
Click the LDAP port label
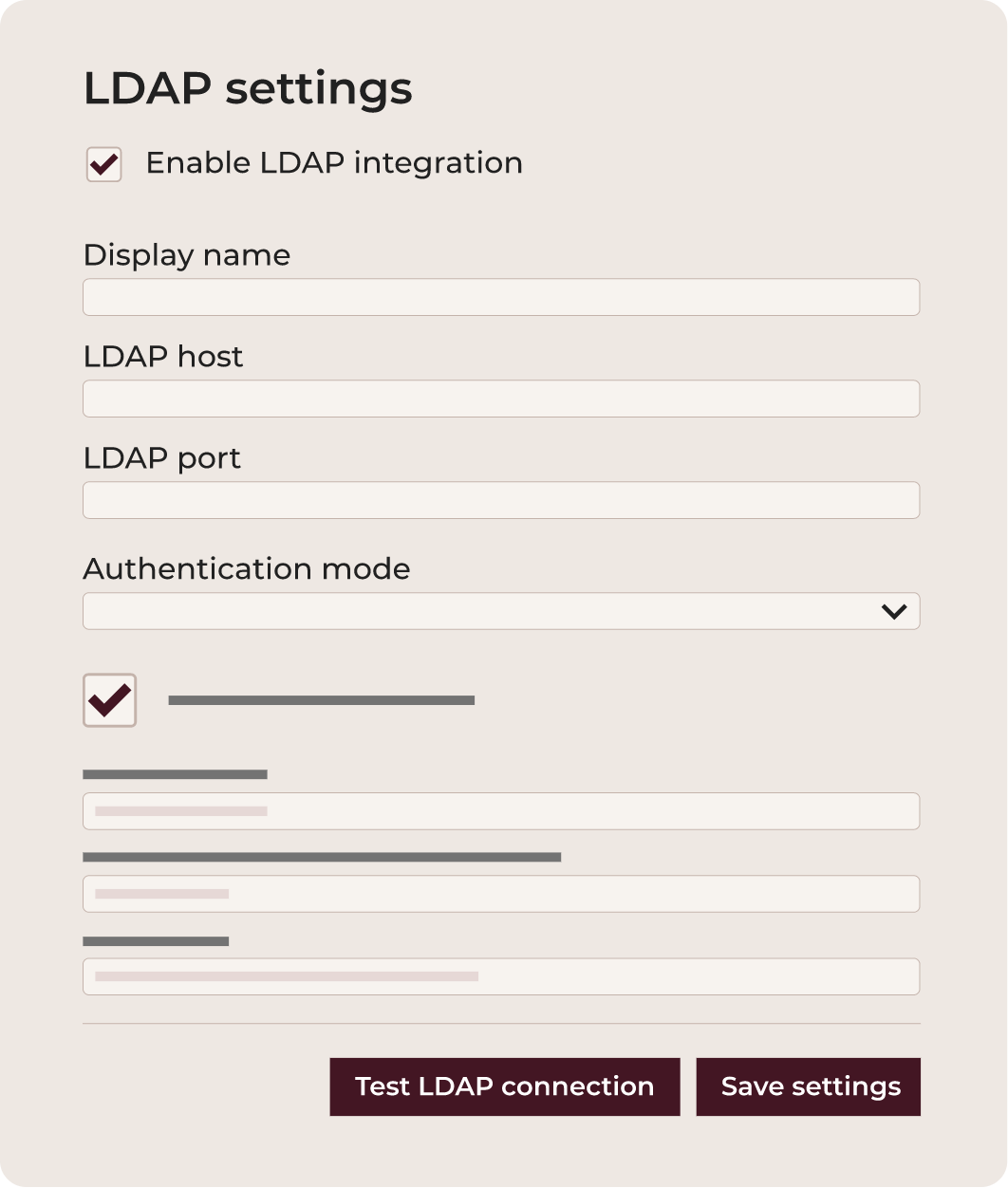(162, 458)
